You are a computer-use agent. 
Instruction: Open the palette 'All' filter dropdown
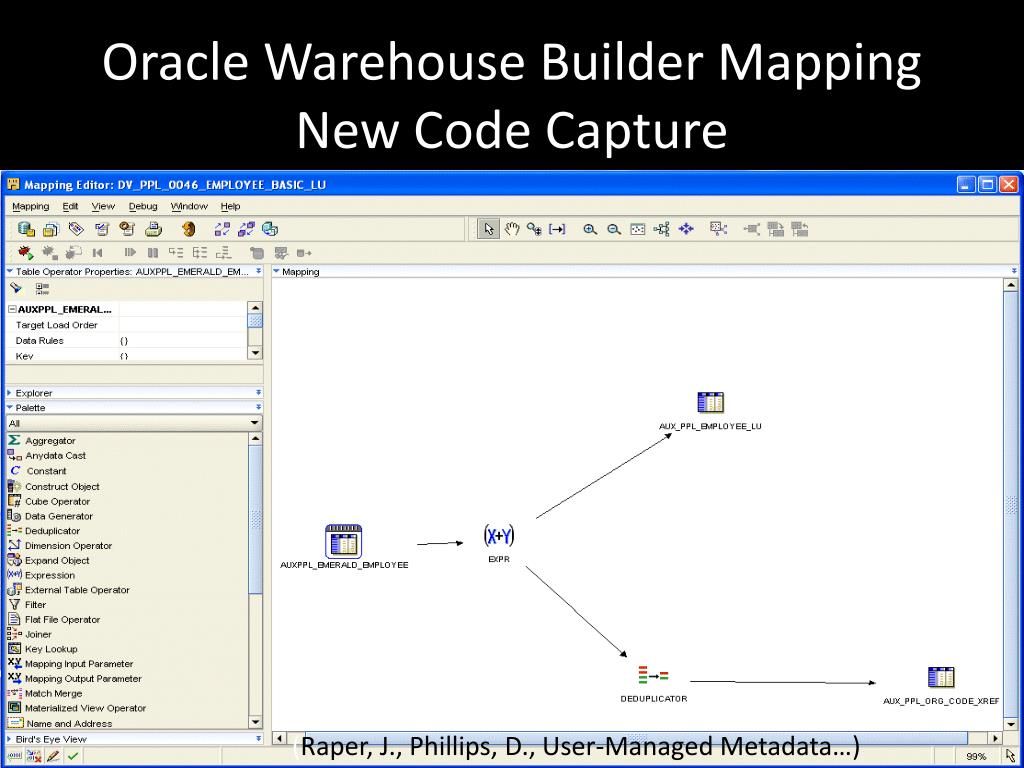(254, 423)
